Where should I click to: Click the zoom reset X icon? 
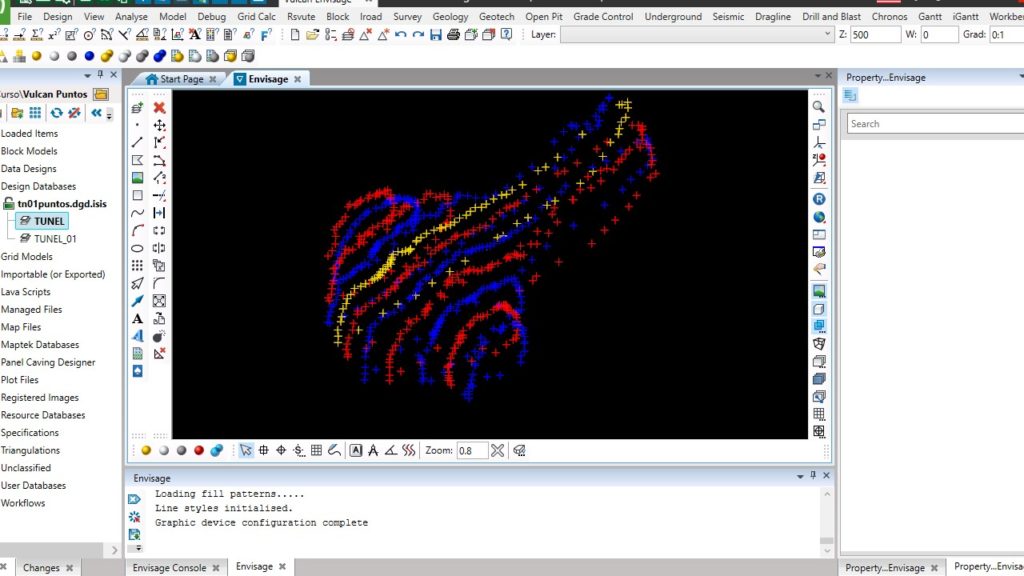point(498,451)
